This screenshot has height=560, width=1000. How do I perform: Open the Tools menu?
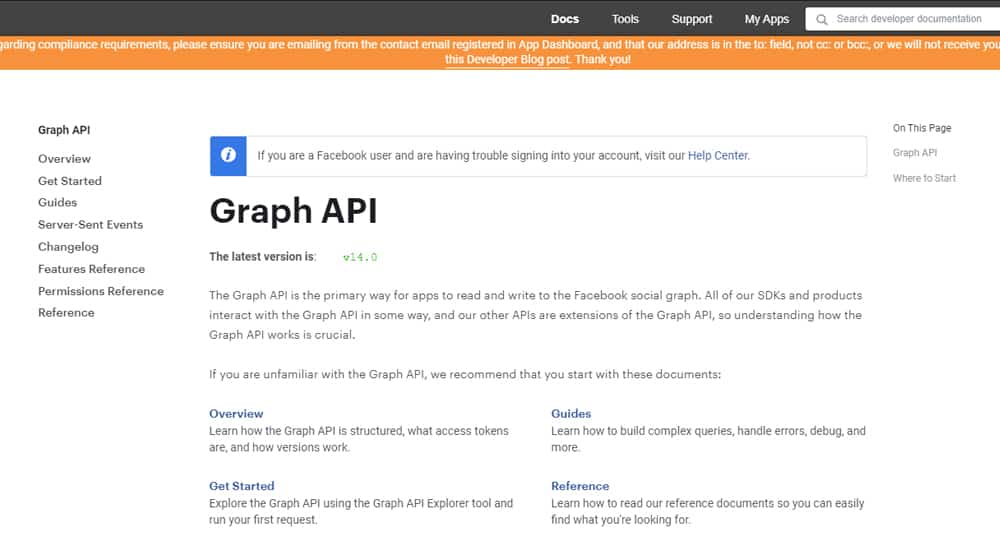[x=625, y=19]
